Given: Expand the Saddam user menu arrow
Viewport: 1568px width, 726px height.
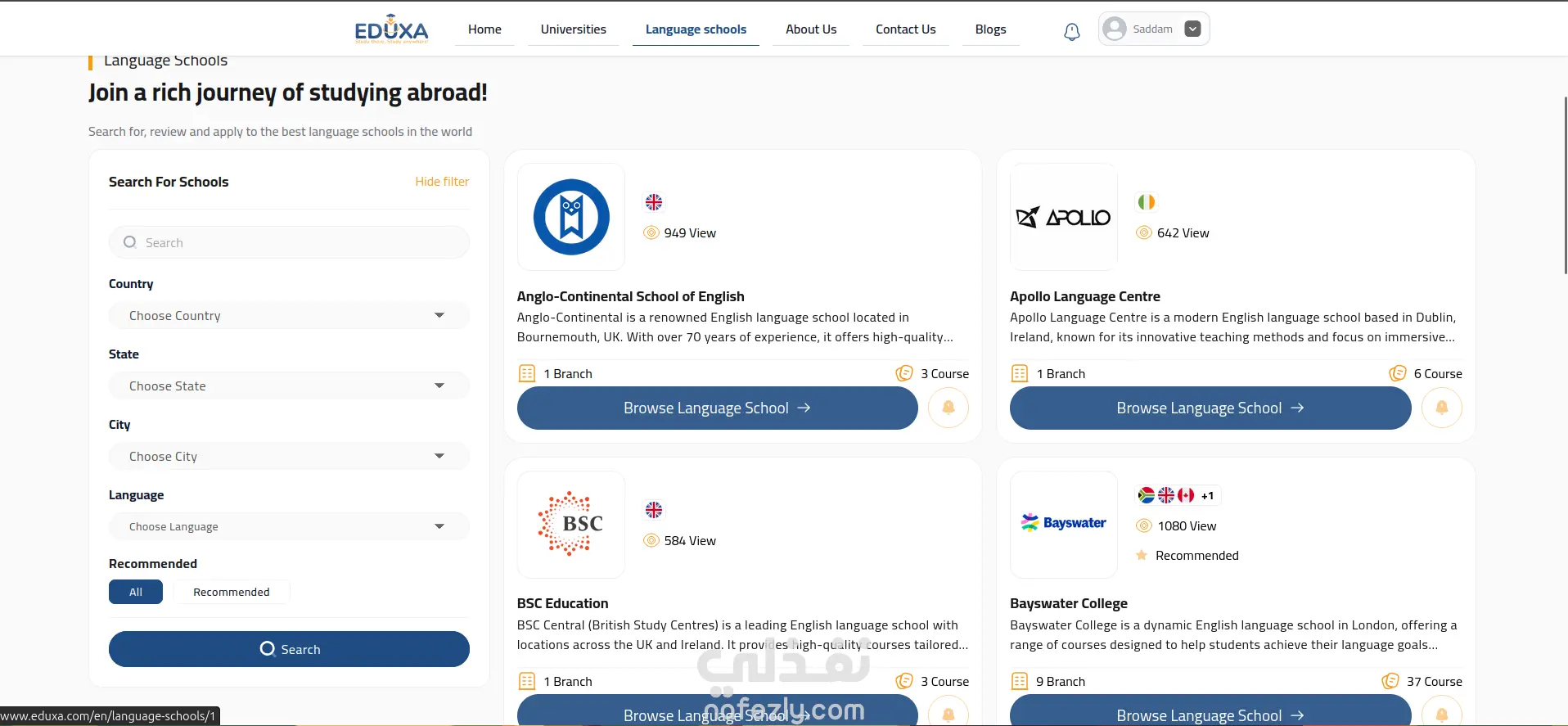Looking at the screenshot, I should (1193, 29).
